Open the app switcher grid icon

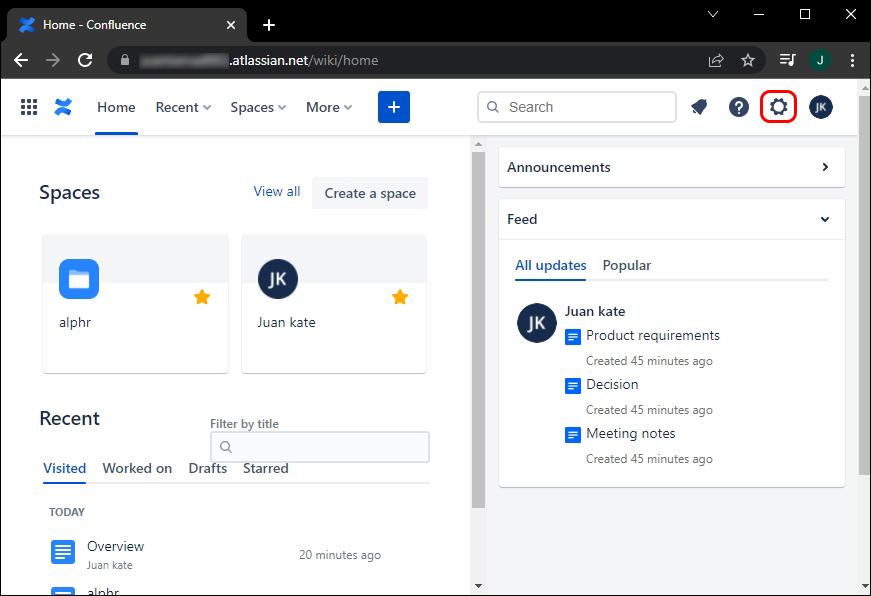coord(29,107)
